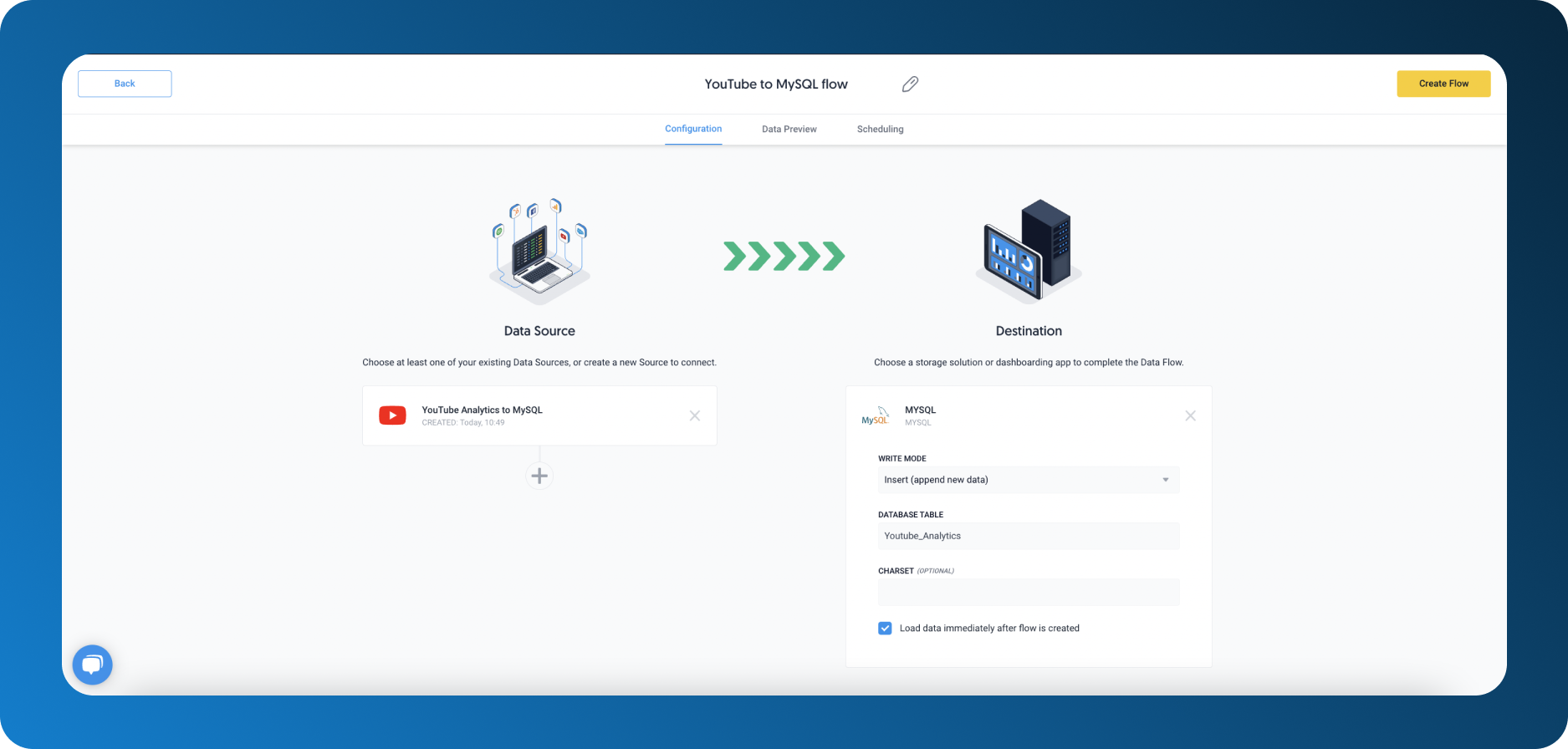Open the Write Mode dropdown
This screenshot has height=749, width=1568.
click(x=1029, y=480)
